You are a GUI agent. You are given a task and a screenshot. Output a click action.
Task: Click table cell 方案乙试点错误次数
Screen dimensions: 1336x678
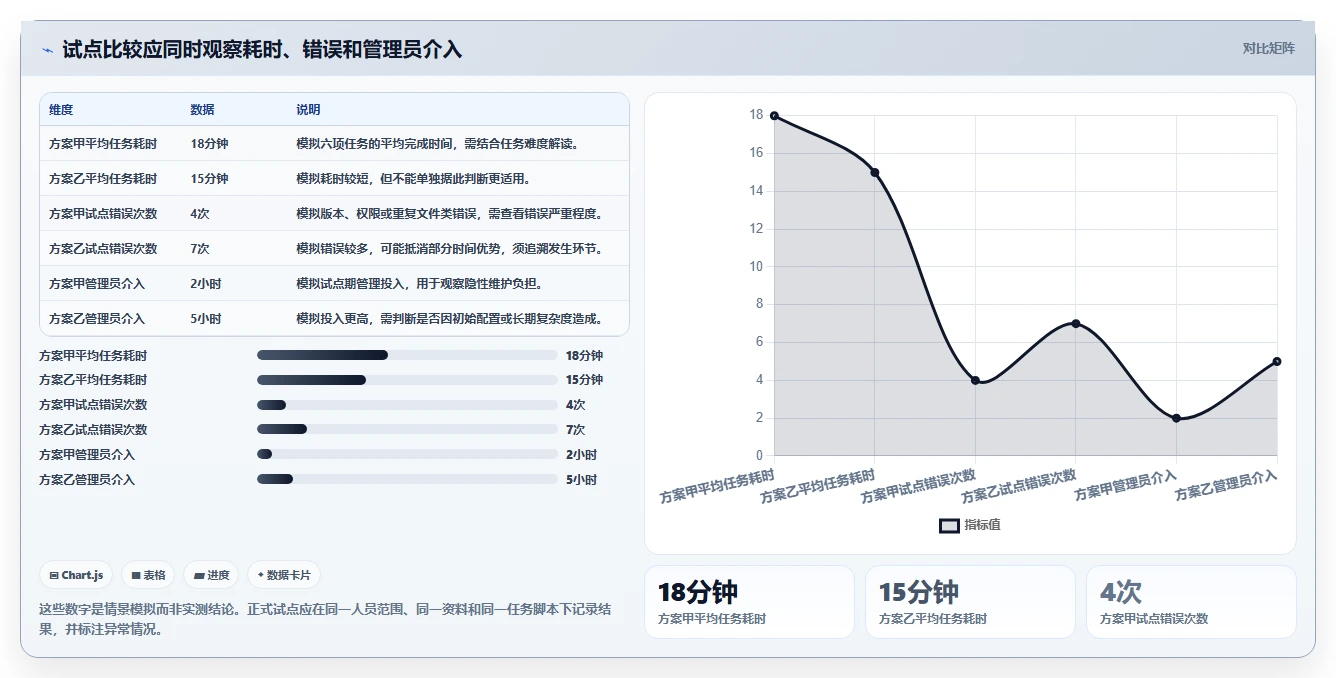(x=103, y=249)
